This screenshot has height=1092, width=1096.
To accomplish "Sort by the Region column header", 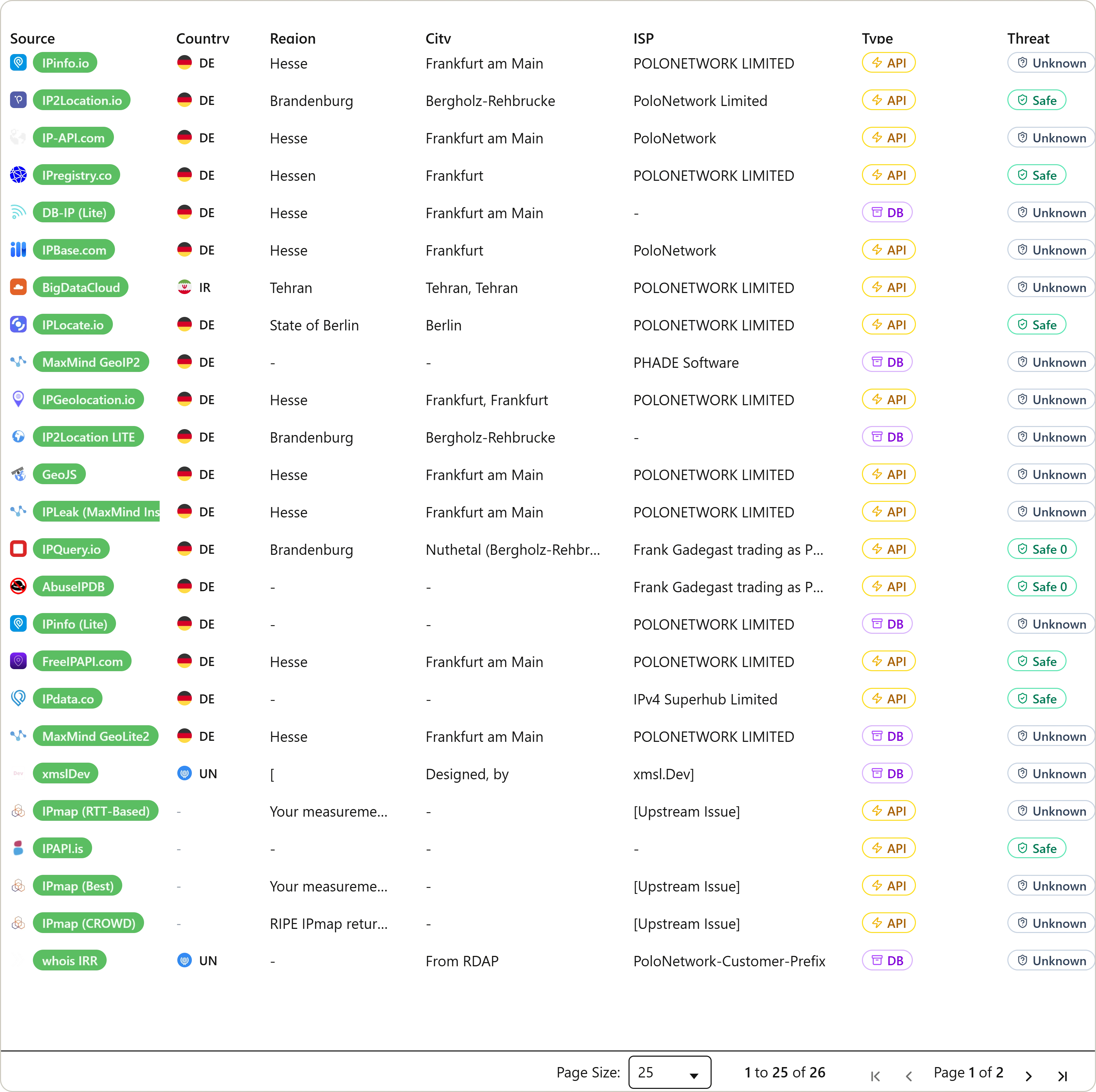I will pyautogui.click(x=293, y=38).
